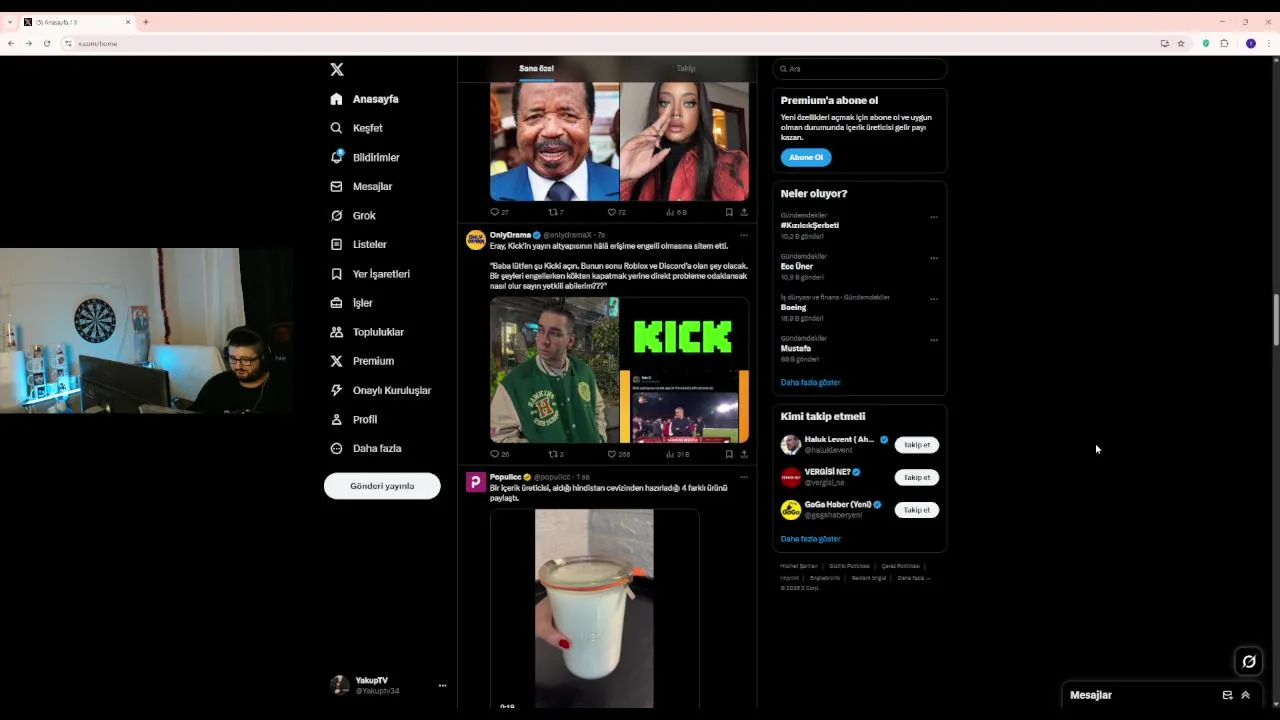Open Keşfet explore page
The height and width of the screenshot is (720, 1280).
[357, 128]
